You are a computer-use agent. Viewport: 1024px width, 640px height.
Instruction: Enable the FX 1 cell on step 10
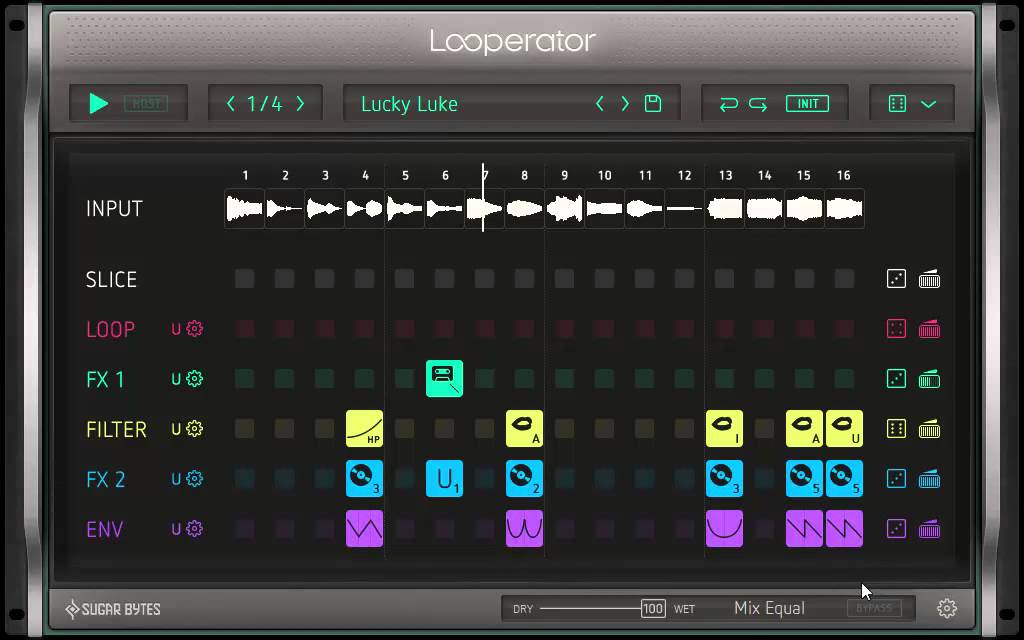[604, 379]
